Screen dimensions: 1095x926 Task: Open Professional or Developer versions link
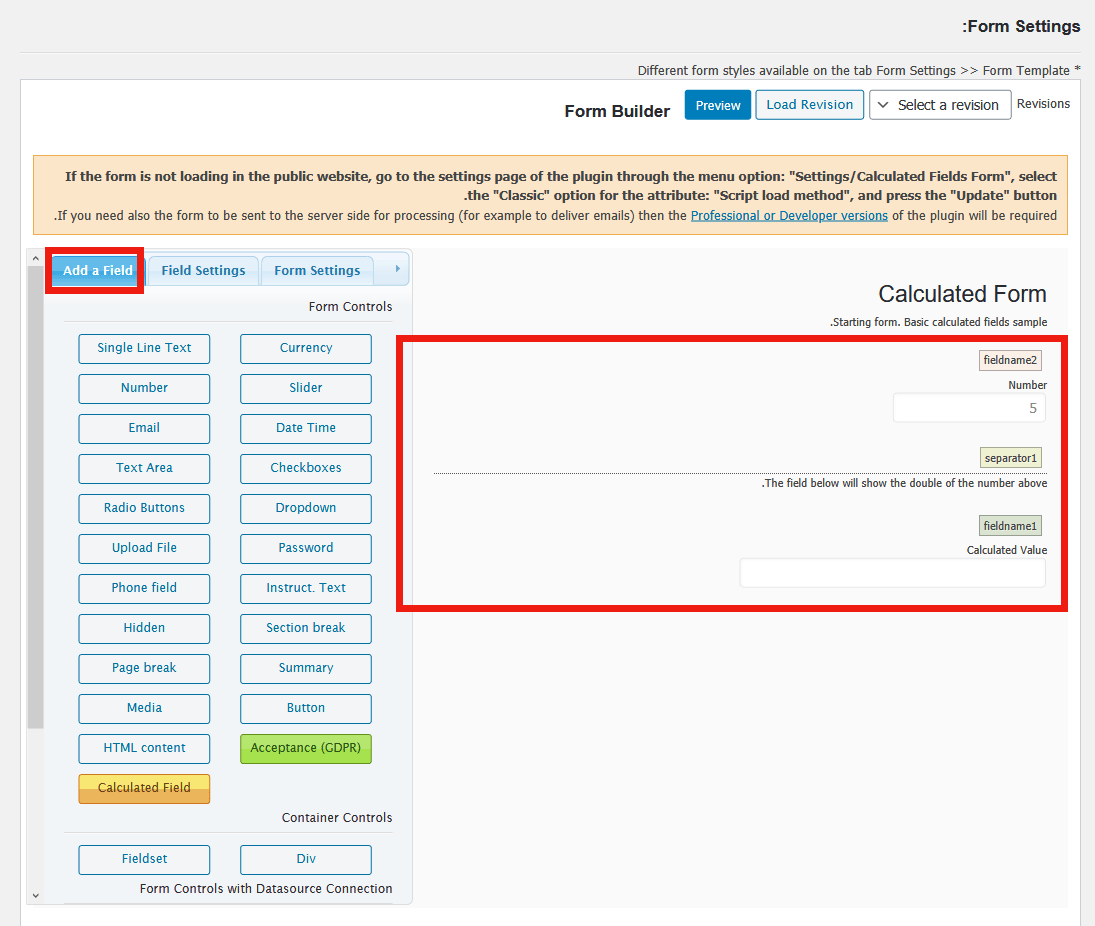(789, 216)
